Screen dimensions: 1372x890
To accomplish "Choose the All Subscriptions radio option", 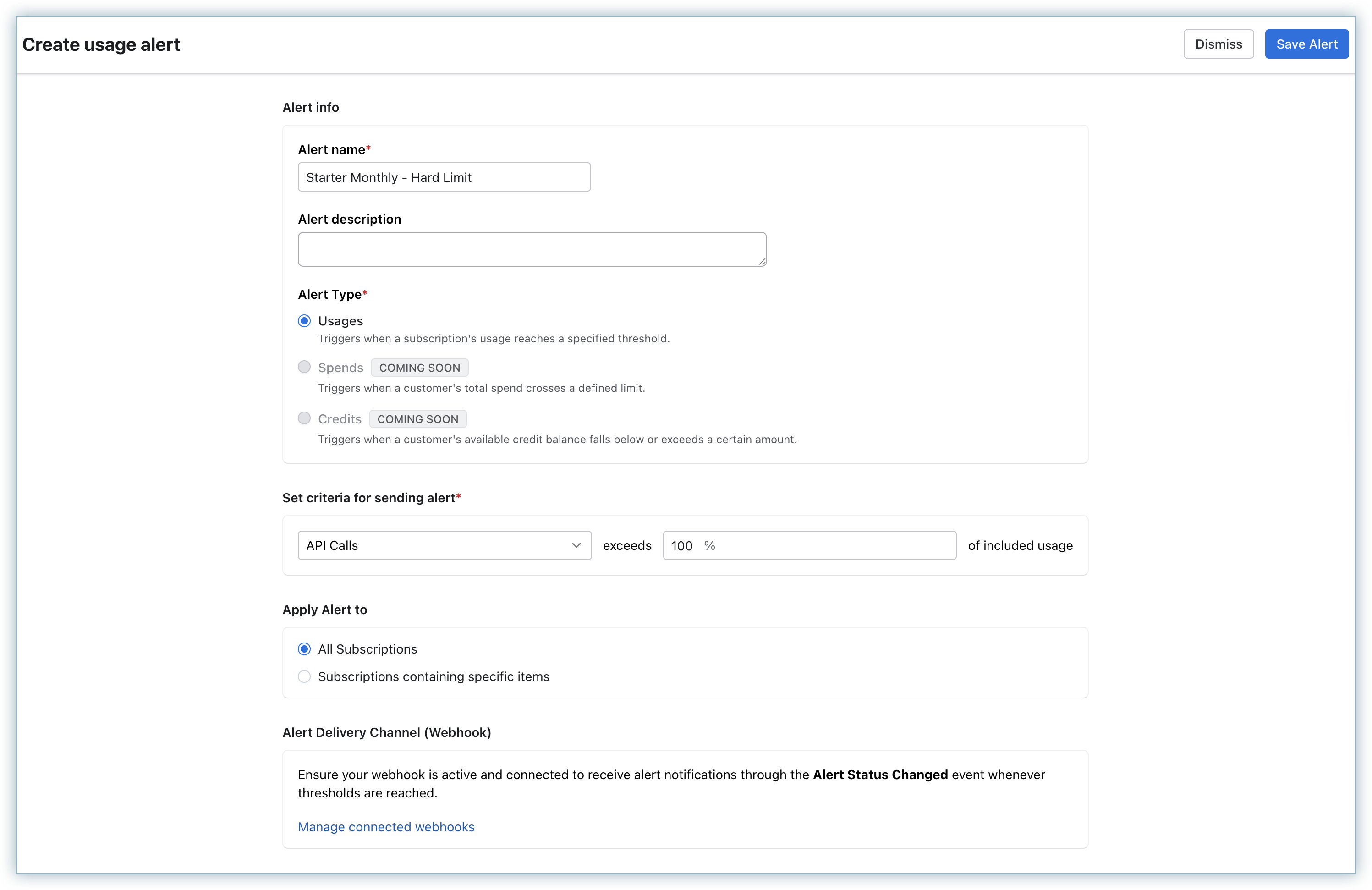I will (x=304, y=649).
